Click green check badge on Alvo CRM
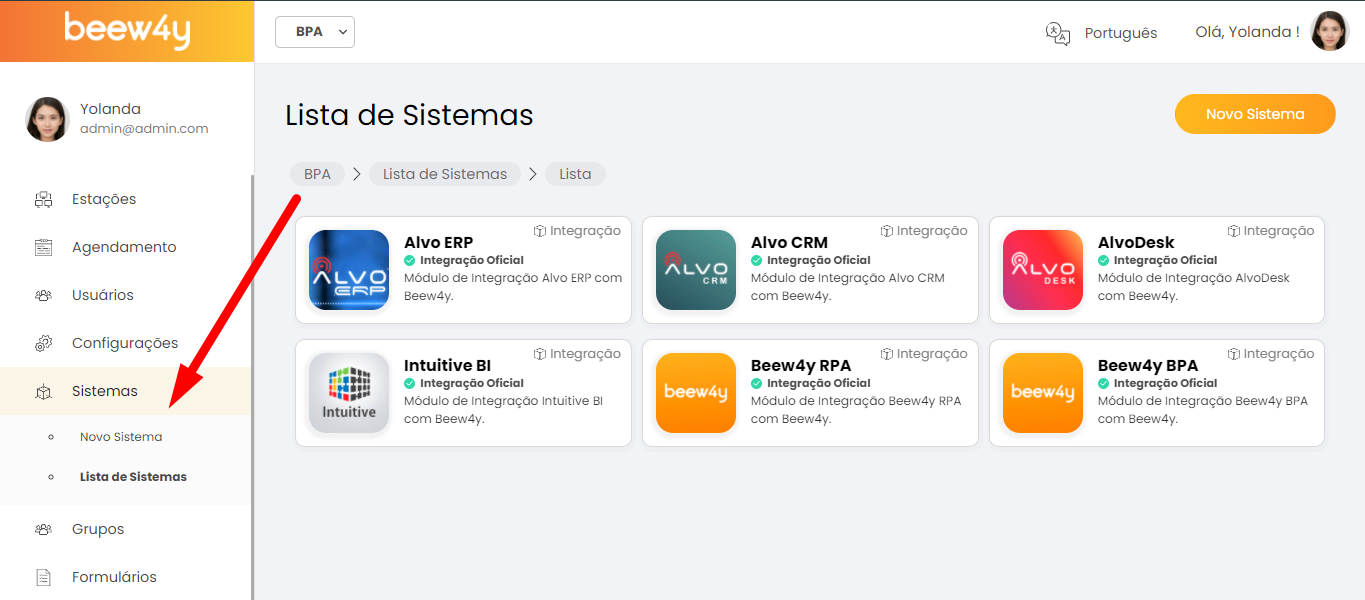This screenshot has height=600, width=1365. tap(756, 260)
